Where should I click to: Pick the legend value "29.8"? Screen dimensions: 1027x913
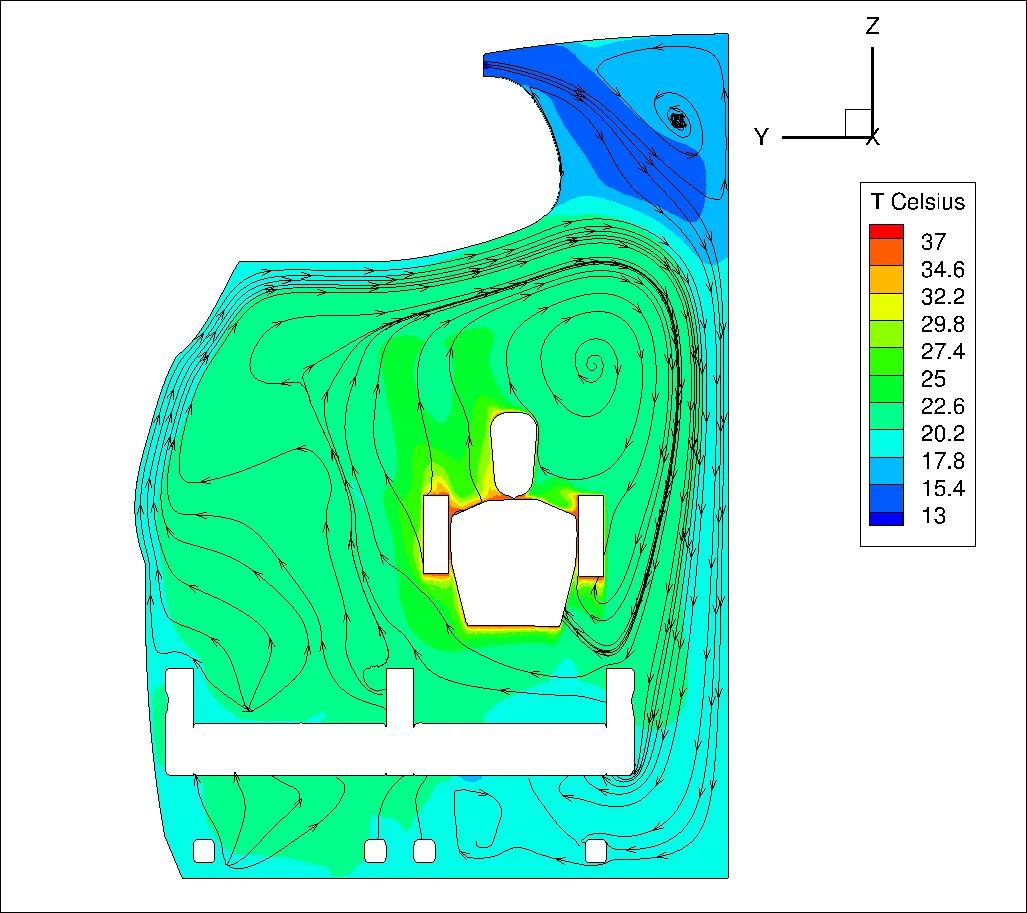[x=943, y=324]
